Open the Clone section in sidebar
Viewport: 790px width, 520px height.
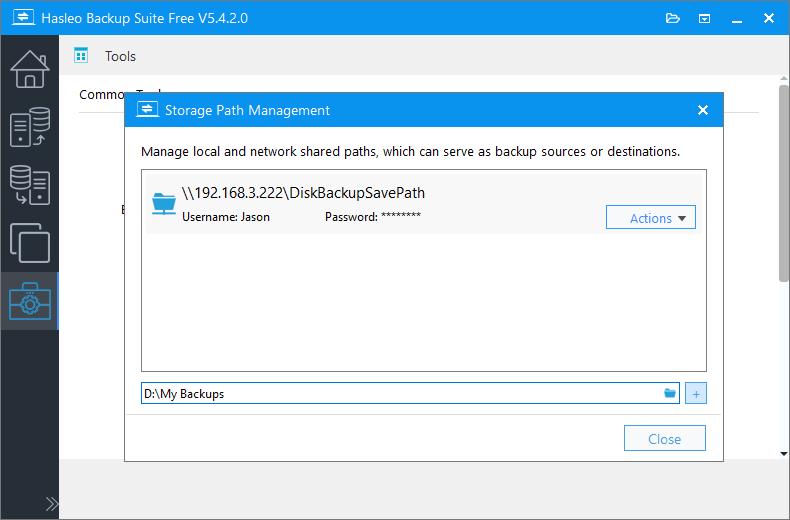point(30,243)
